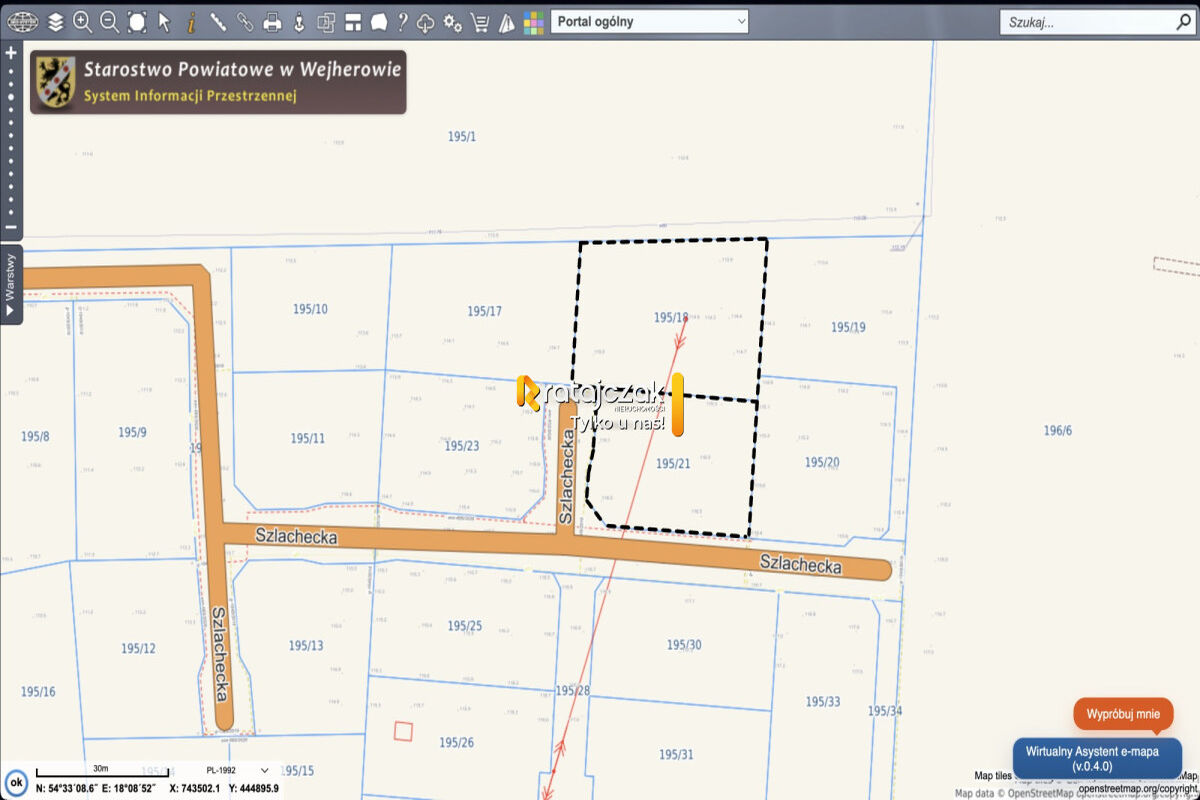Choose the arrow pointer selection tool
This screenshot has height=800, width=1200.
pos(164,21)
